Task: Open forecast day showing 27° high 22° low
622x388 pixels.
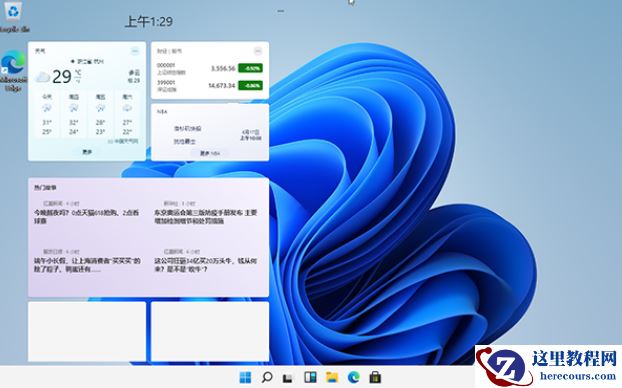Action: [127, 114]
